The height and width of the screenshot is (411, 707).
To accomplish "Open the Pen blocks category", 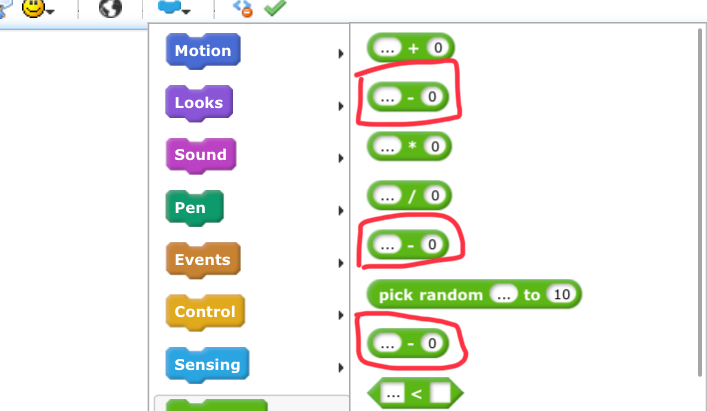I will pyautogui.click(x=195, y=208).
